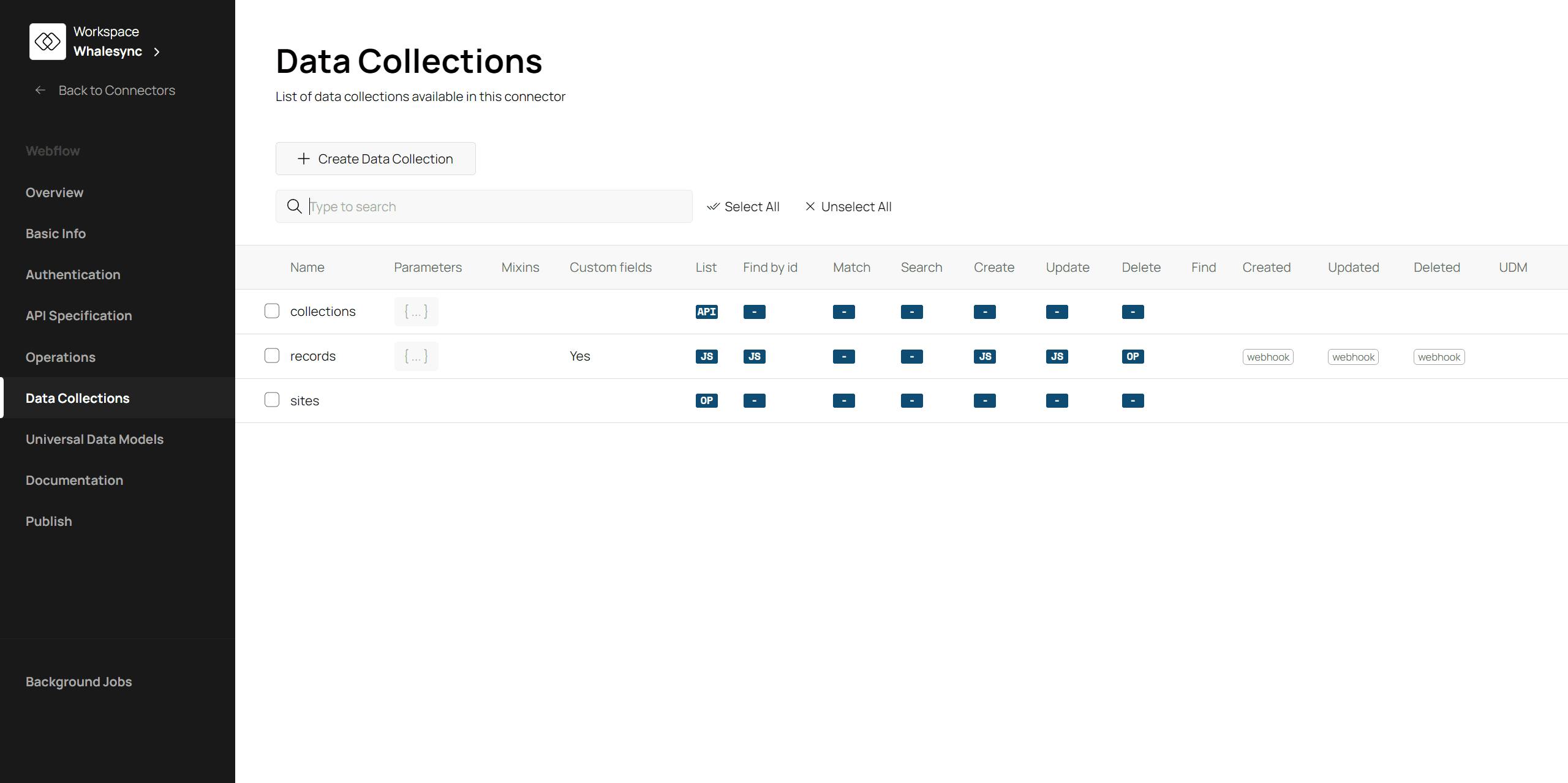Click the OP Delete badge for records
This screenshot has width=1568, height=783.
point(1133,356)
